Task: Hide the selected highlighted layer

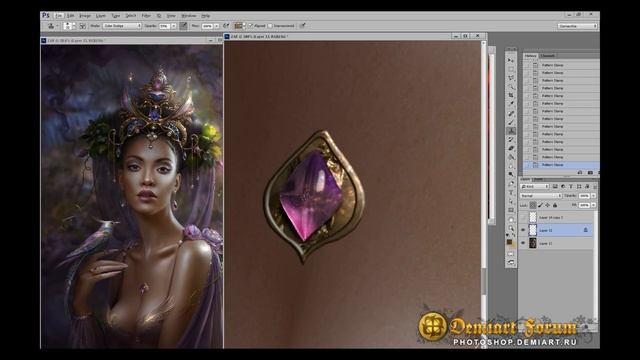Action: click(523, 230)
